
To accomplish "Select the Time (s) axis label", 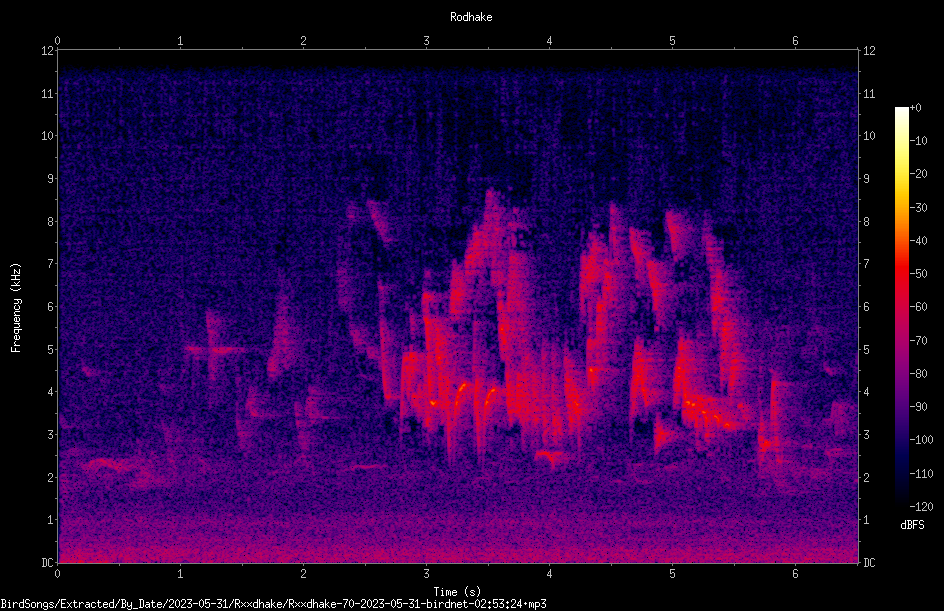I will coord(457,592).
